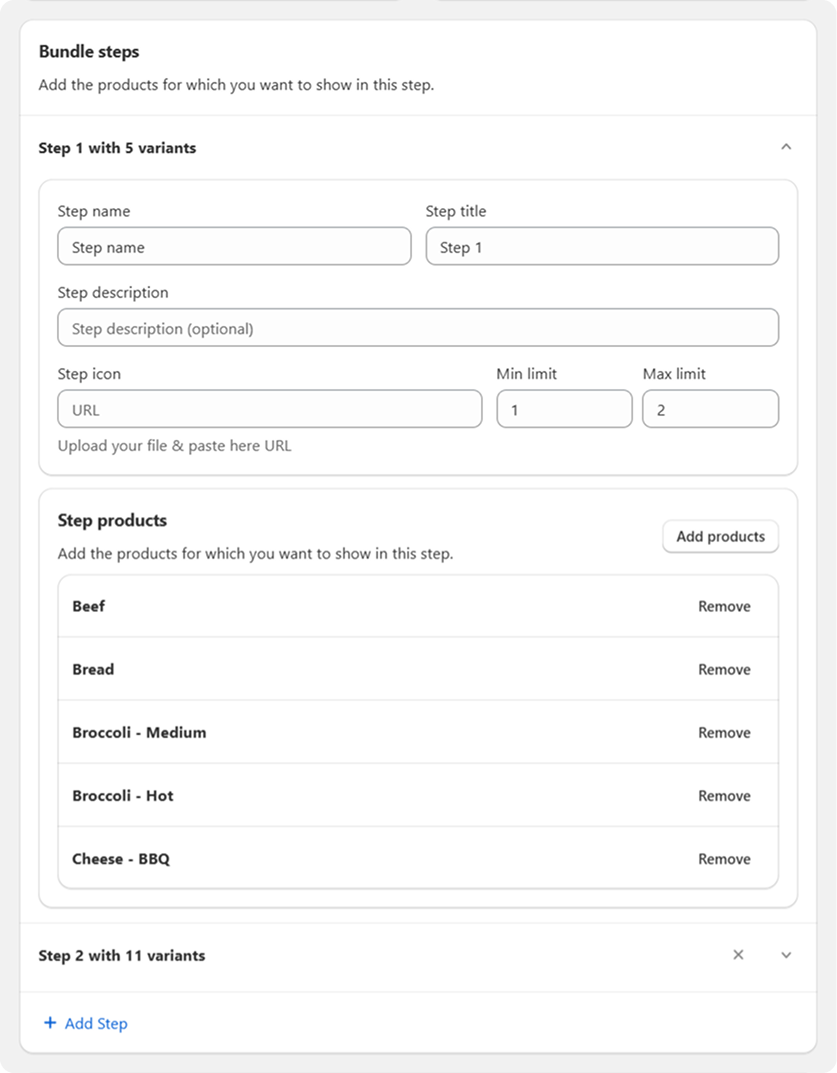Delete Step 2 using the X icon
Screen dimensions: 837x1073
coord(738,955)
